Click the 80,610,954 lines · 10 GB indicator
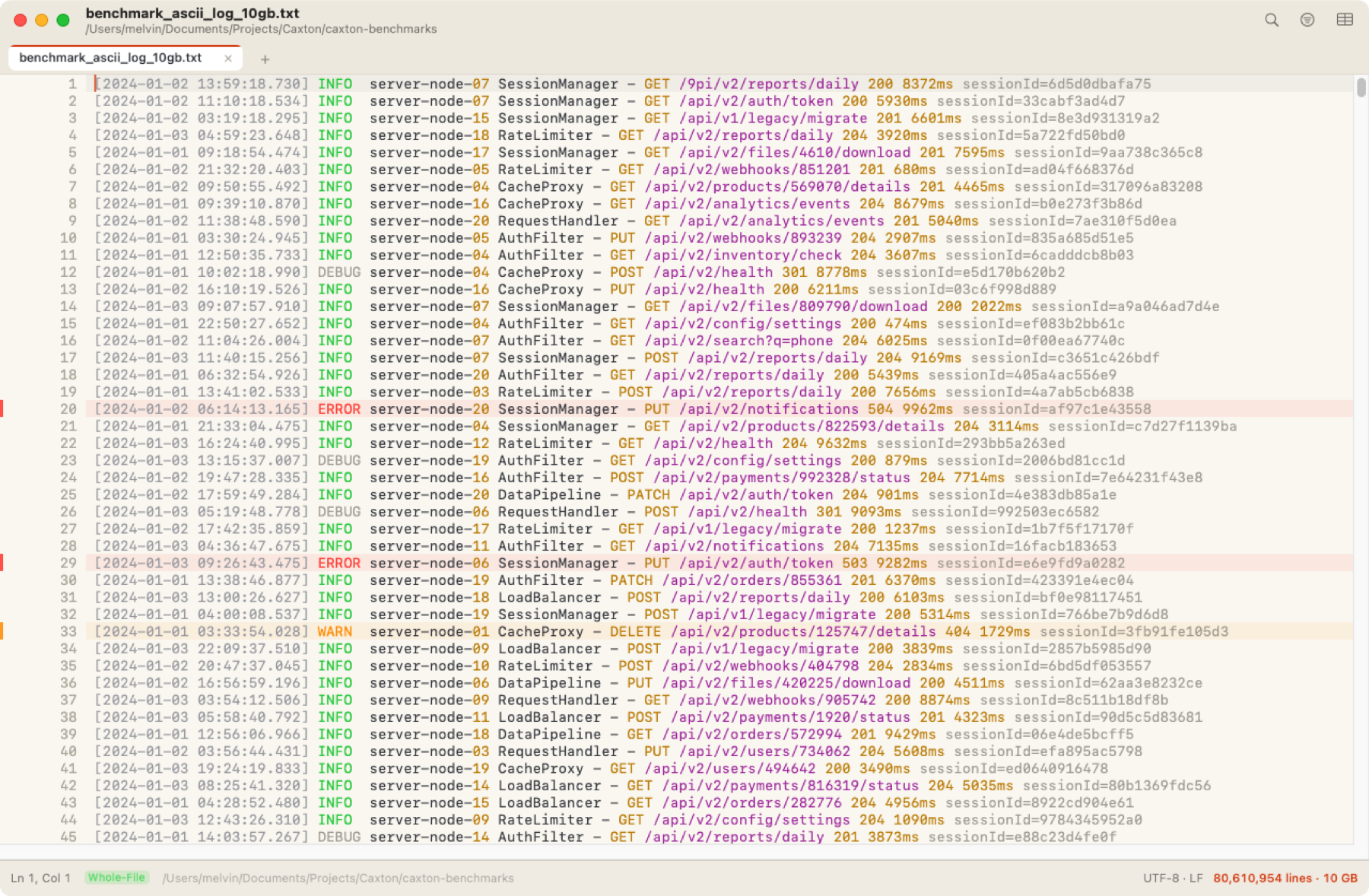 (1285, 878)
